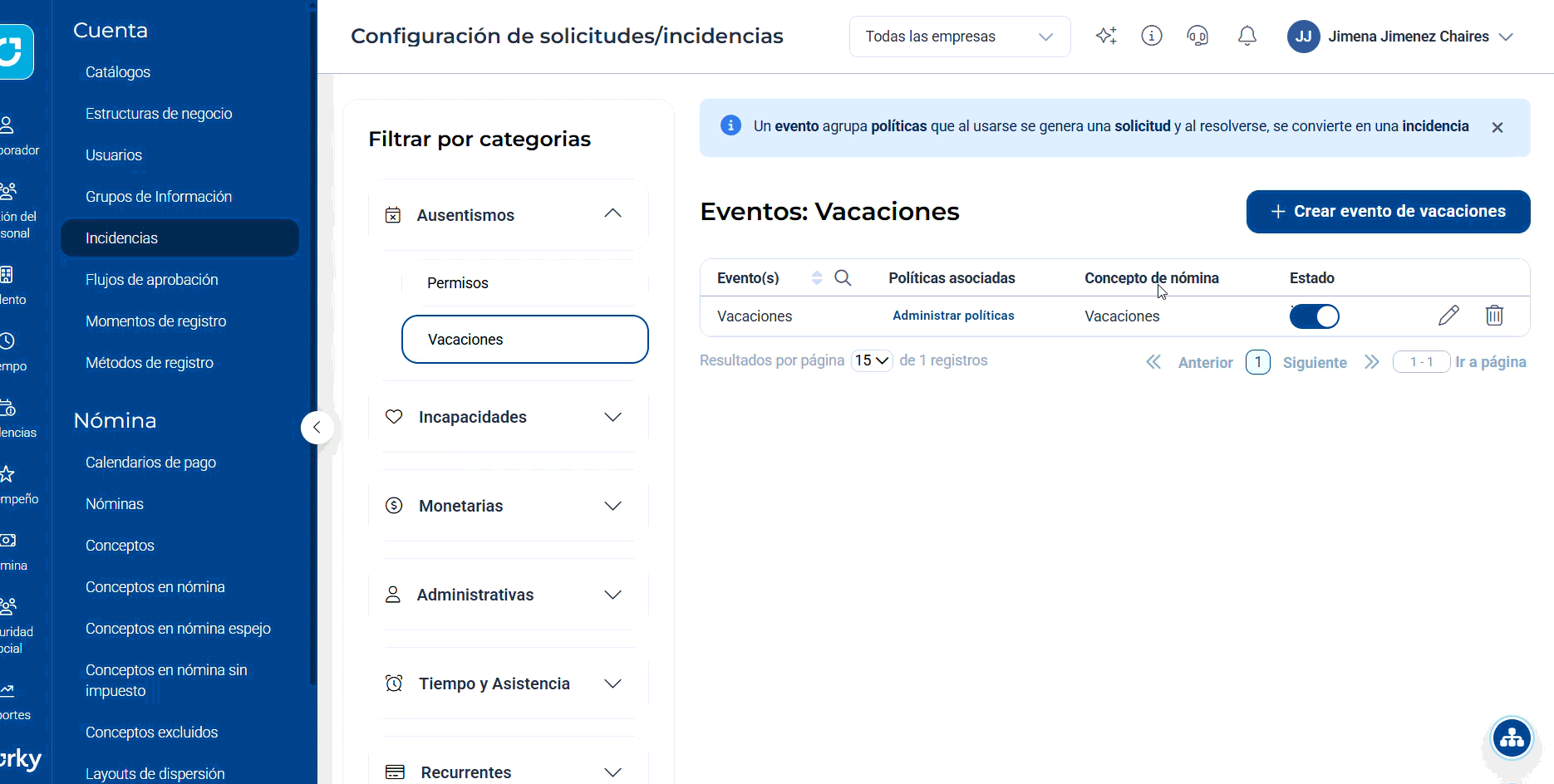Go to Usuarios in the sidebar
The width and height of the screenshot is (1554, 784).
[x=114, y=155]
